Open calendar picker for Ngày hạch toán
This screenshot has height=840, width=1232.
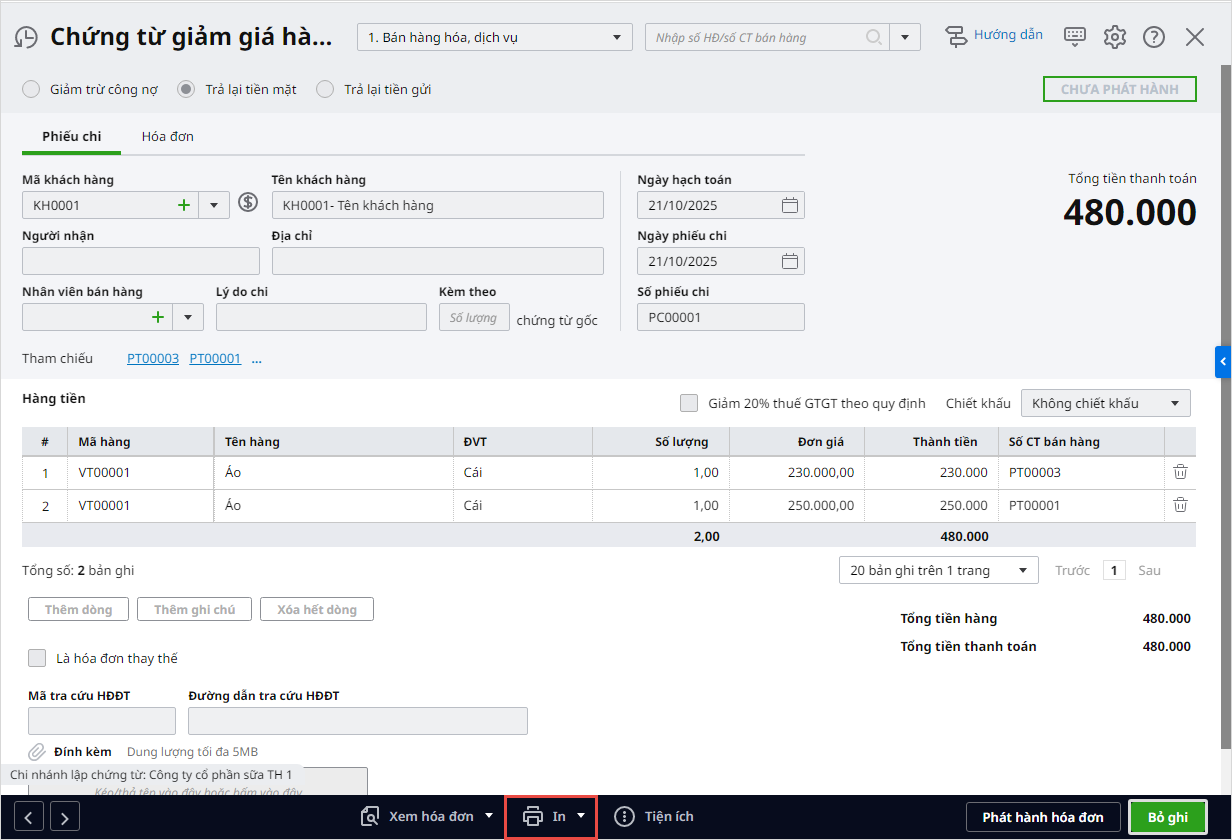(789, 205)
